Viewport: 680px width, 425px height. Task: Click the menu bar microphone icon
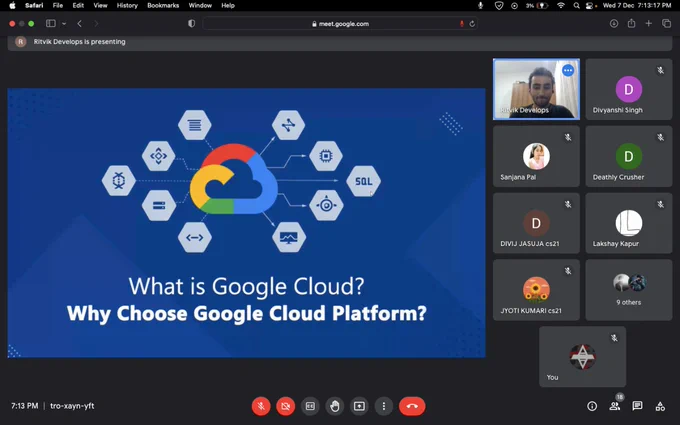(480, 6)
